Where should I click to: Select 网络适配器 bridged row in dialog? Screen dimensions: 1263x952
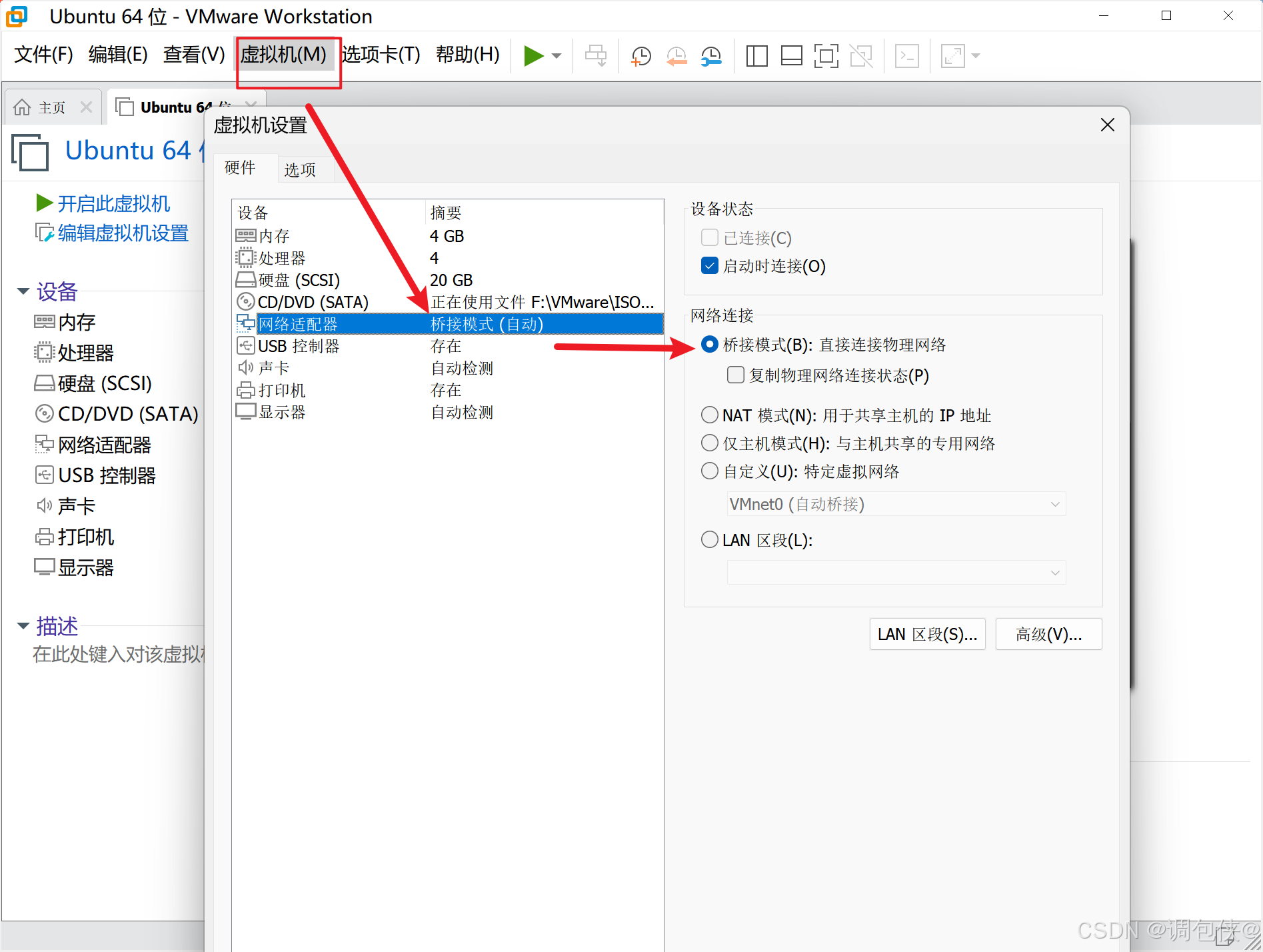(449, 324)
